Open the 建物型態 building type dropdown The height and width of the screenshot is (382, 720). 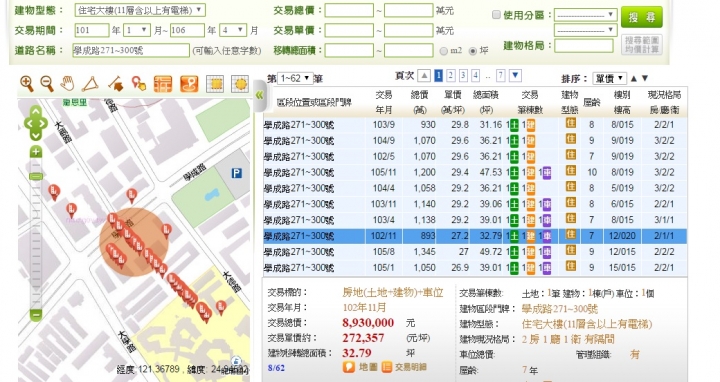click(x=140, y=10)
